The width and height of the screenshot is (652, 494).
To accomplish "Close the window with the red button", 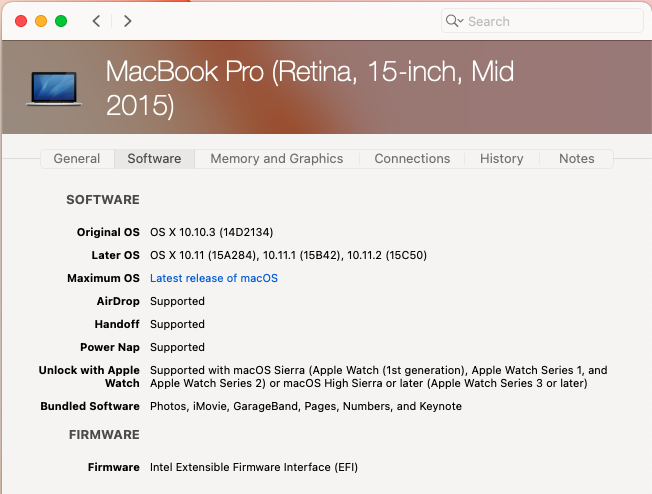I will tap(21, 21).
